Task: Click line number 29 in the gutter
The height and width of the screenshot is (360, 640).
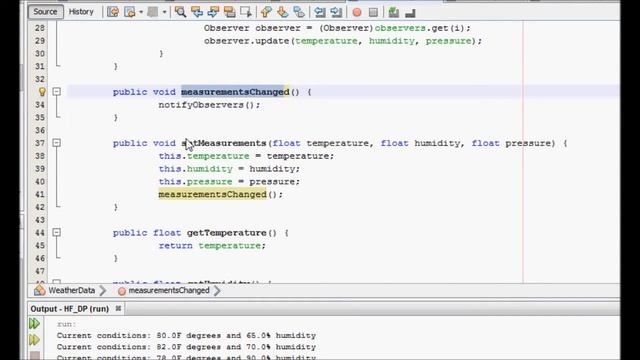Action: (x=40, y=41)
